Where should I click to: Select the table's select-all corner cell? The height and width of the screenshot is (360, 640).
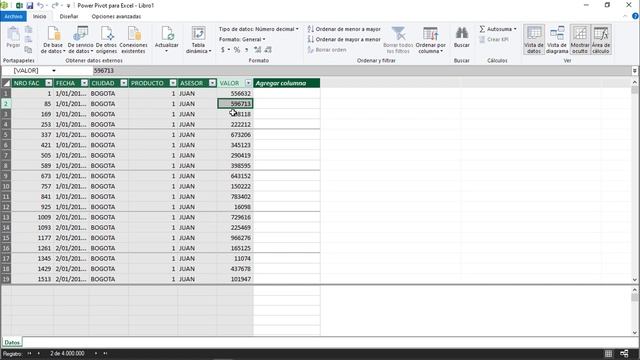[6, 83]
